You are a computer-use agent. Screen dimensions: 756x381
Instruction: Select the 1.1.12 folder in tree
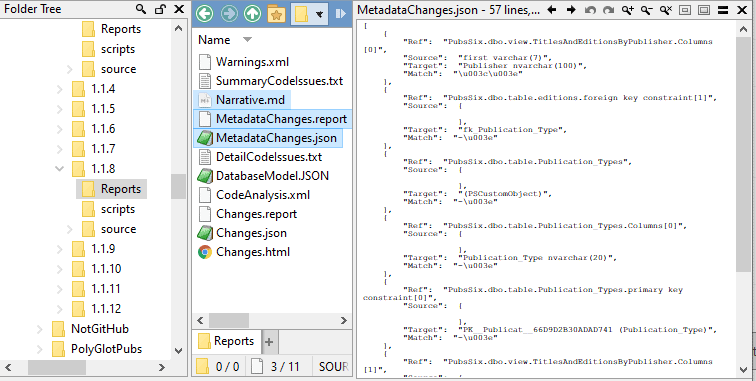[x=96, y=309]
